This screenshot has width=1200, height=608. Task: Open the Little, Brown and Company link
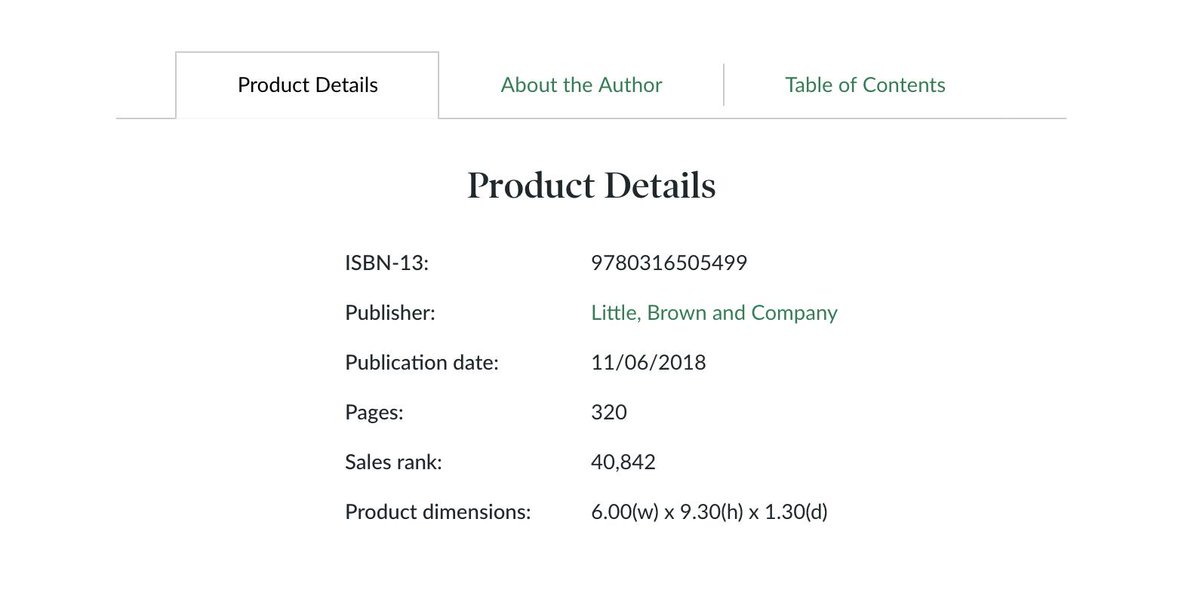click(x=714, y=313)
